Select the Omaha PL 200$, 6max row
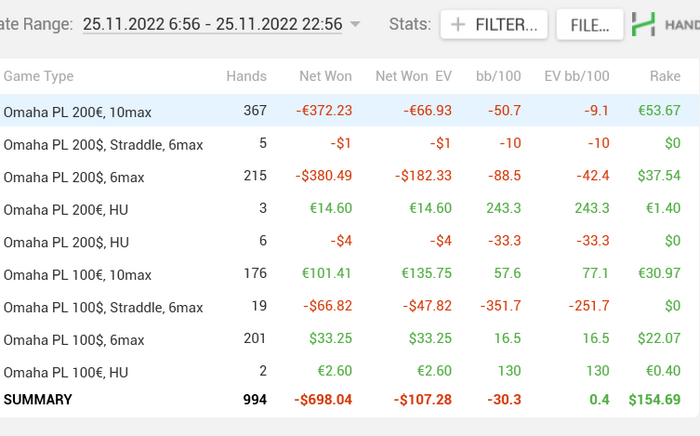700x436 pixels. coord(74,177)
